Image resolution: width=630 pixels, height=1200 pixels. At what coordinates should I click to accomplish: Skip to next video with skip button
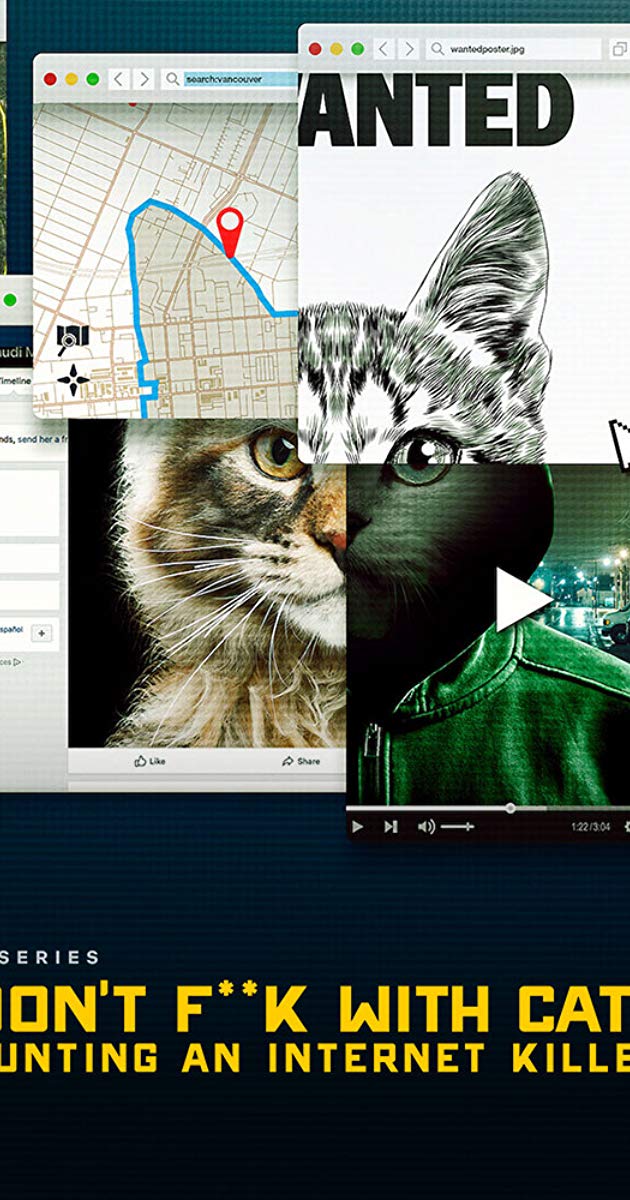391,826
